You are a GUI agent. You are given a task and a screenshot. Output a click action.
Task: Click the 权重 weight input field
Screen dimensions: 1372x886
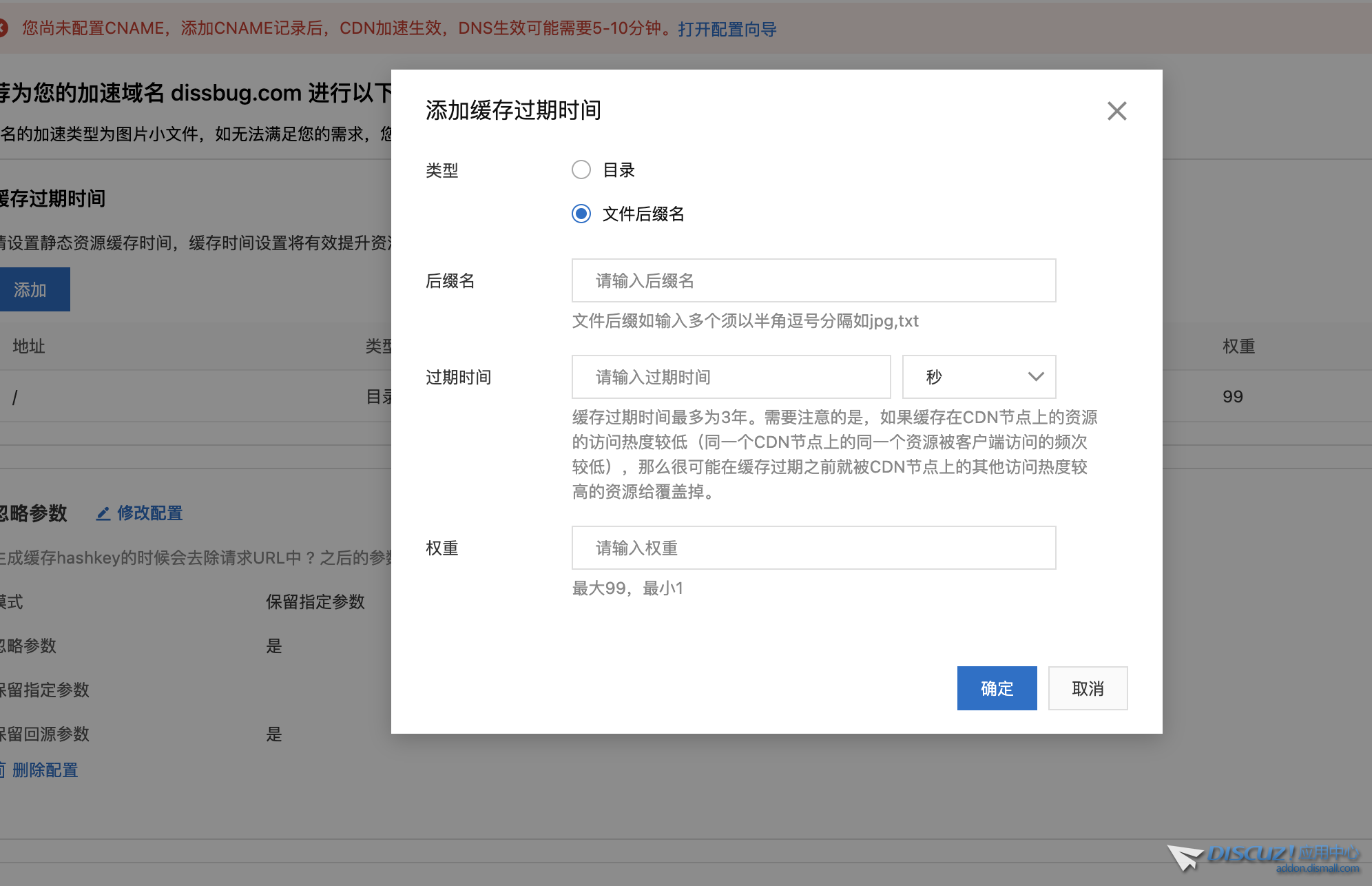click(813, 548)
